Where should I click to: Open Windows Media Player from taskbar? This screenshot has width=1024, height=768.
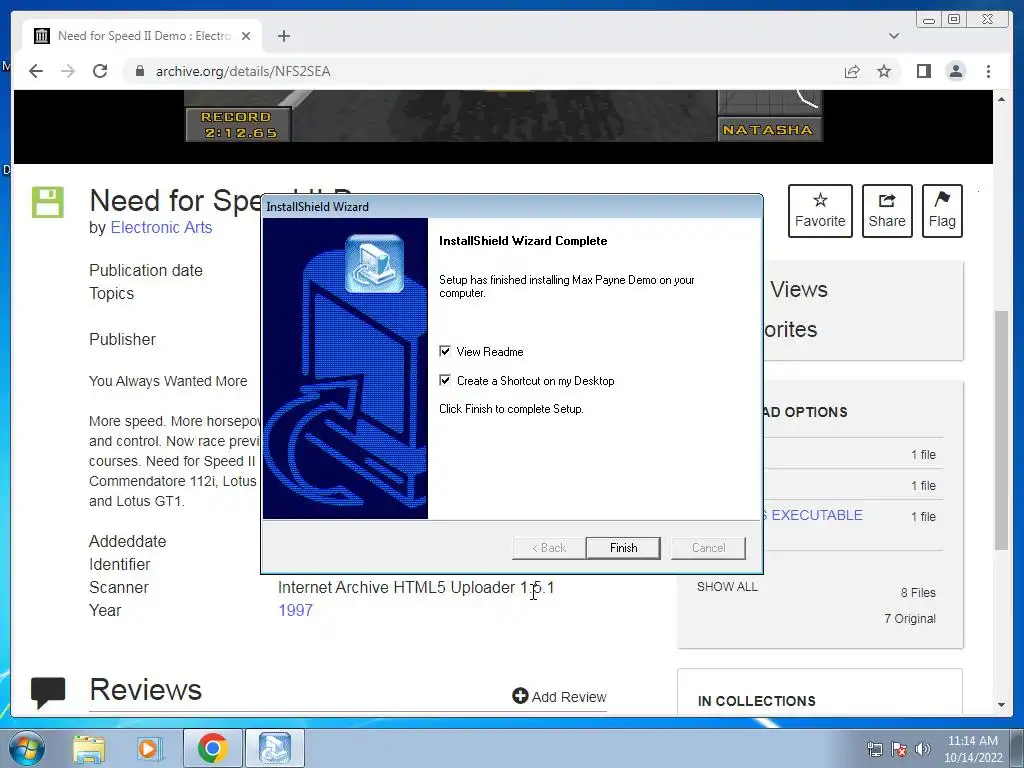point(149,748)
